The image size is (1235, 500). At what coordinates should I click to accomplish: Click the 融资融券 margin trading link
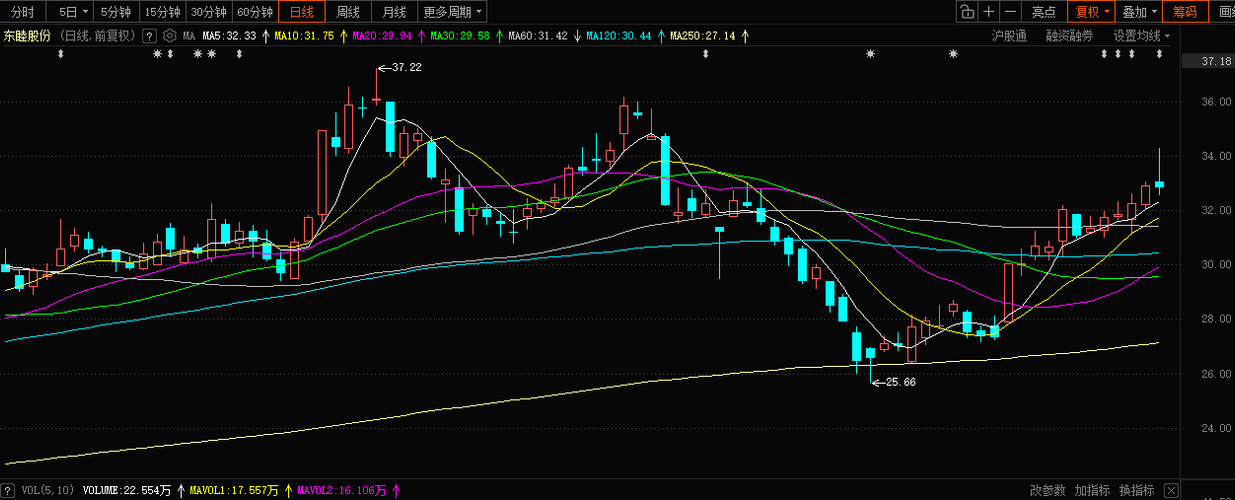coord(1069,35)
